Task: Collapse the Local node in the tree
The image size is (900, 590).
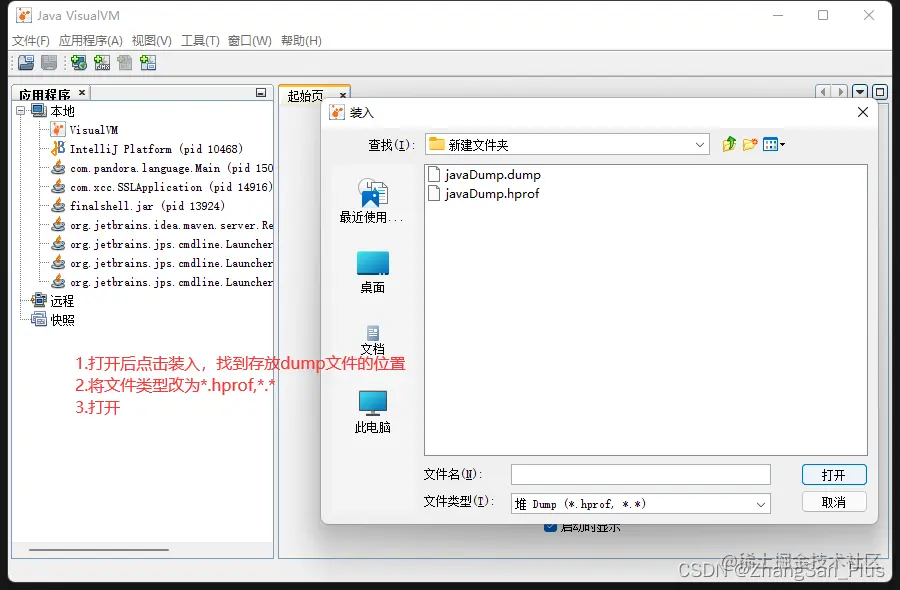Action: (x=21, y=110)
